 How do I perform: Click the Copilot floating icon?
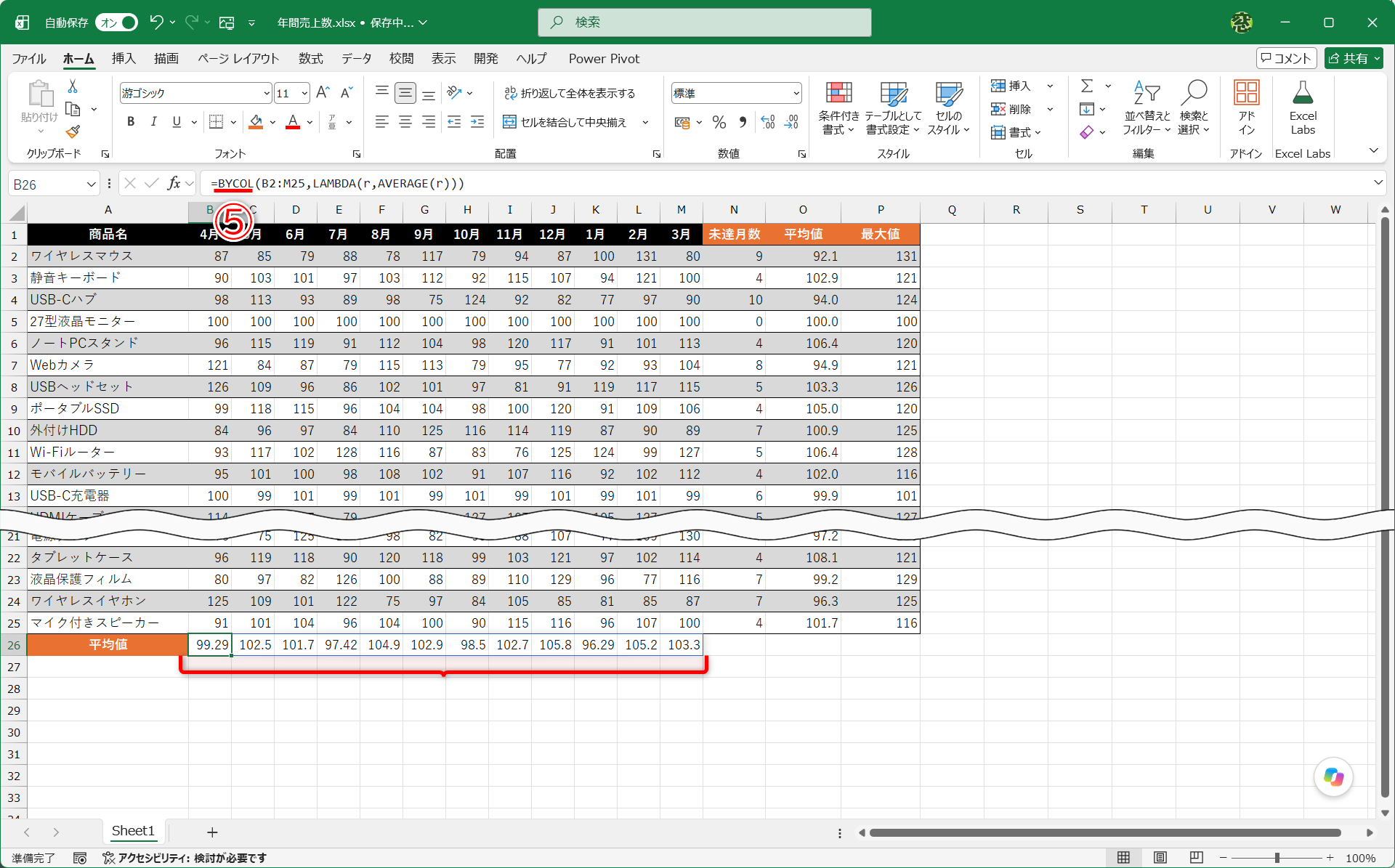[x=1333, y=777]
